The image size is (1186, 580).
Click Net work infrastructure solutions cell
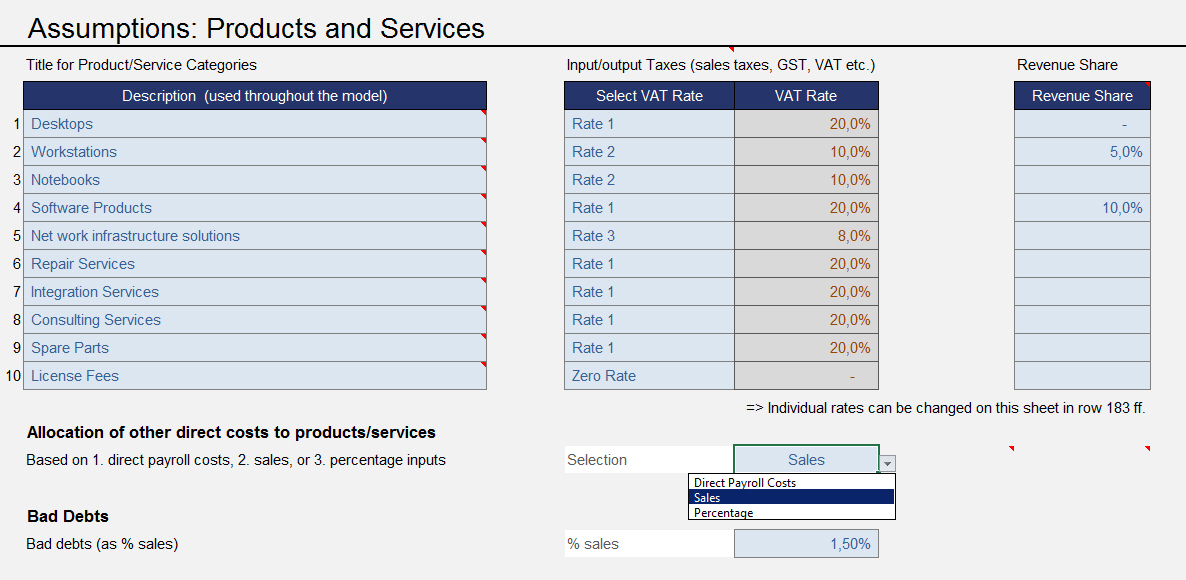tap(254, 236)
